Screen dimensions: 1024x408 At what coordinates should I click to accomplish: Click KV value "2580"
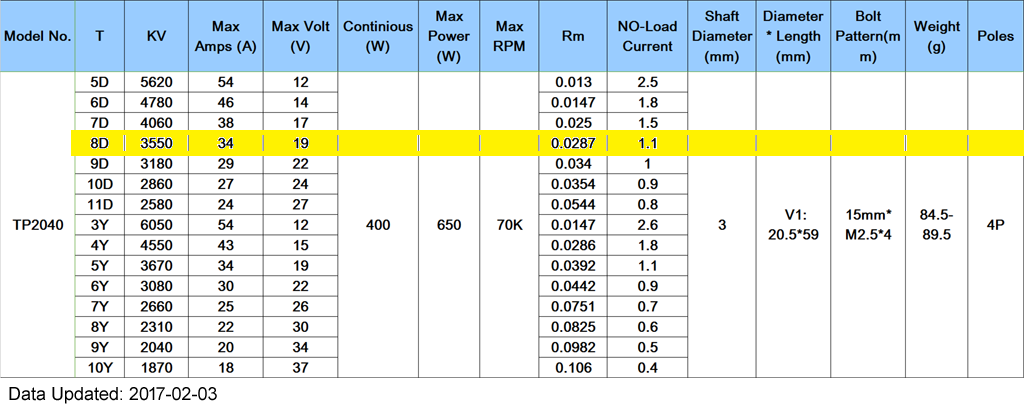click(156, 204)
